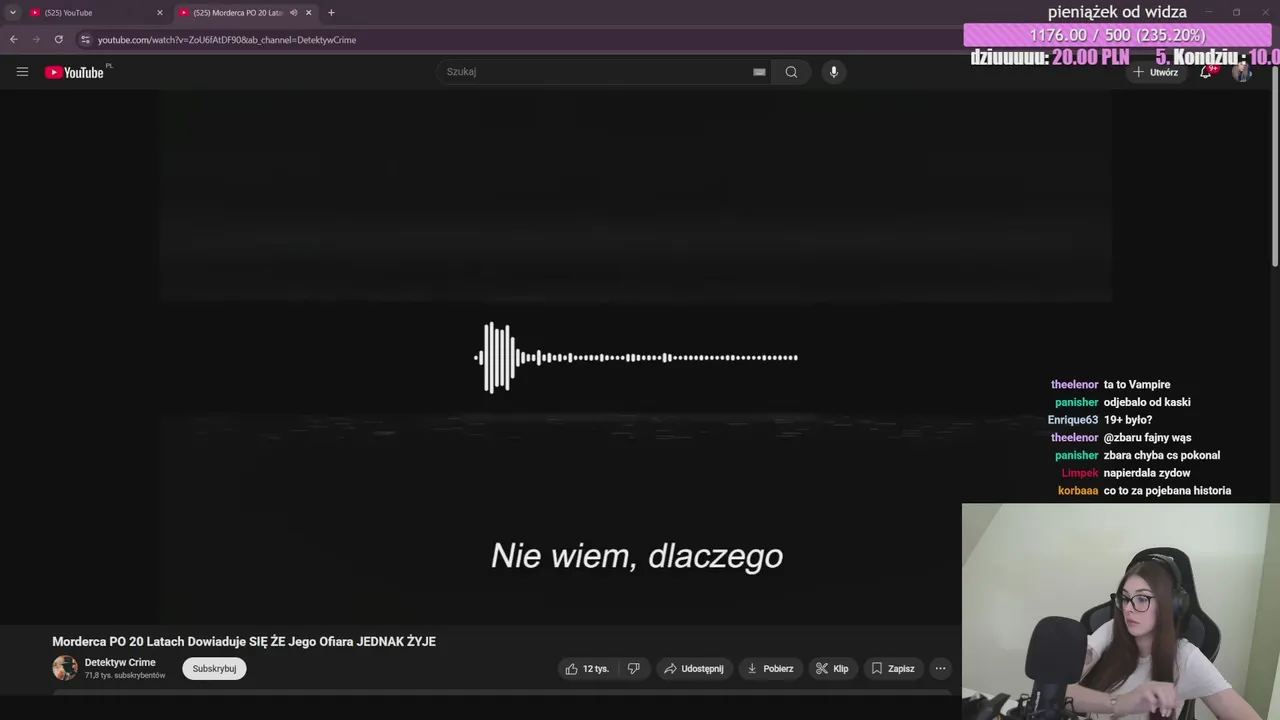Close the Morderca PO 20 Latach tab
1280x720 pixels.
tap(308, 13)
